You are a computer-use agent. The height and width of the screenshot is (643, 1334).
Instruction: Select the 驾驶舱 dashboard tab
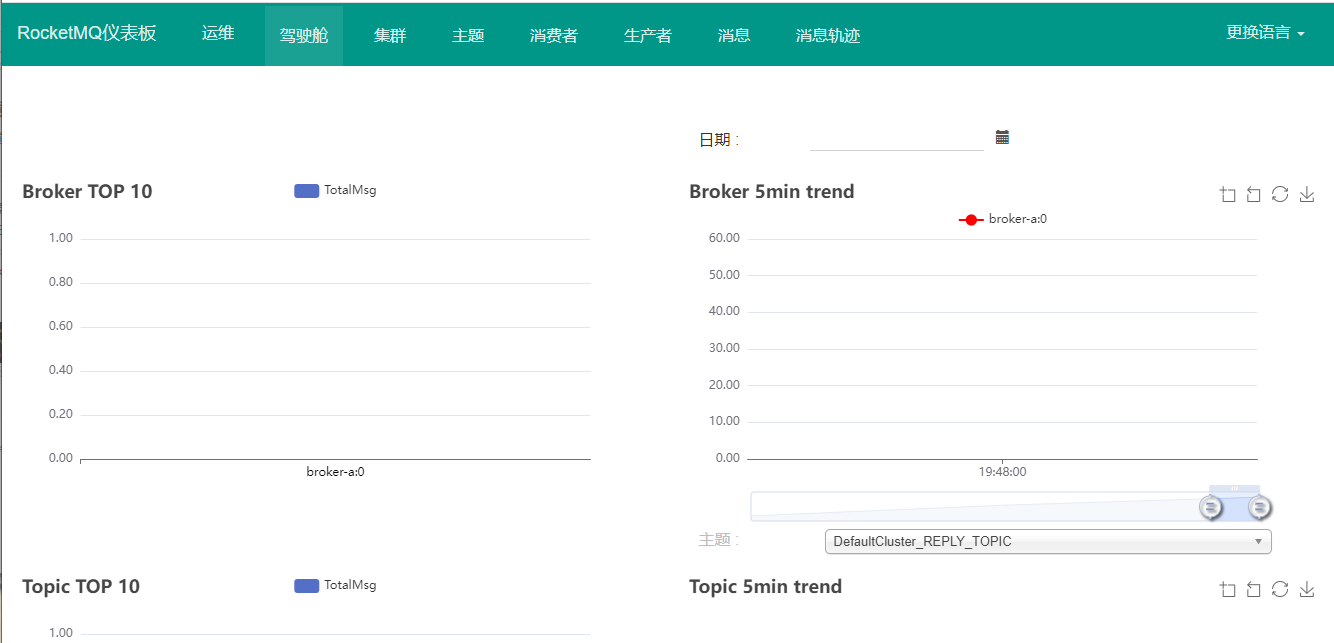point(304,36)
